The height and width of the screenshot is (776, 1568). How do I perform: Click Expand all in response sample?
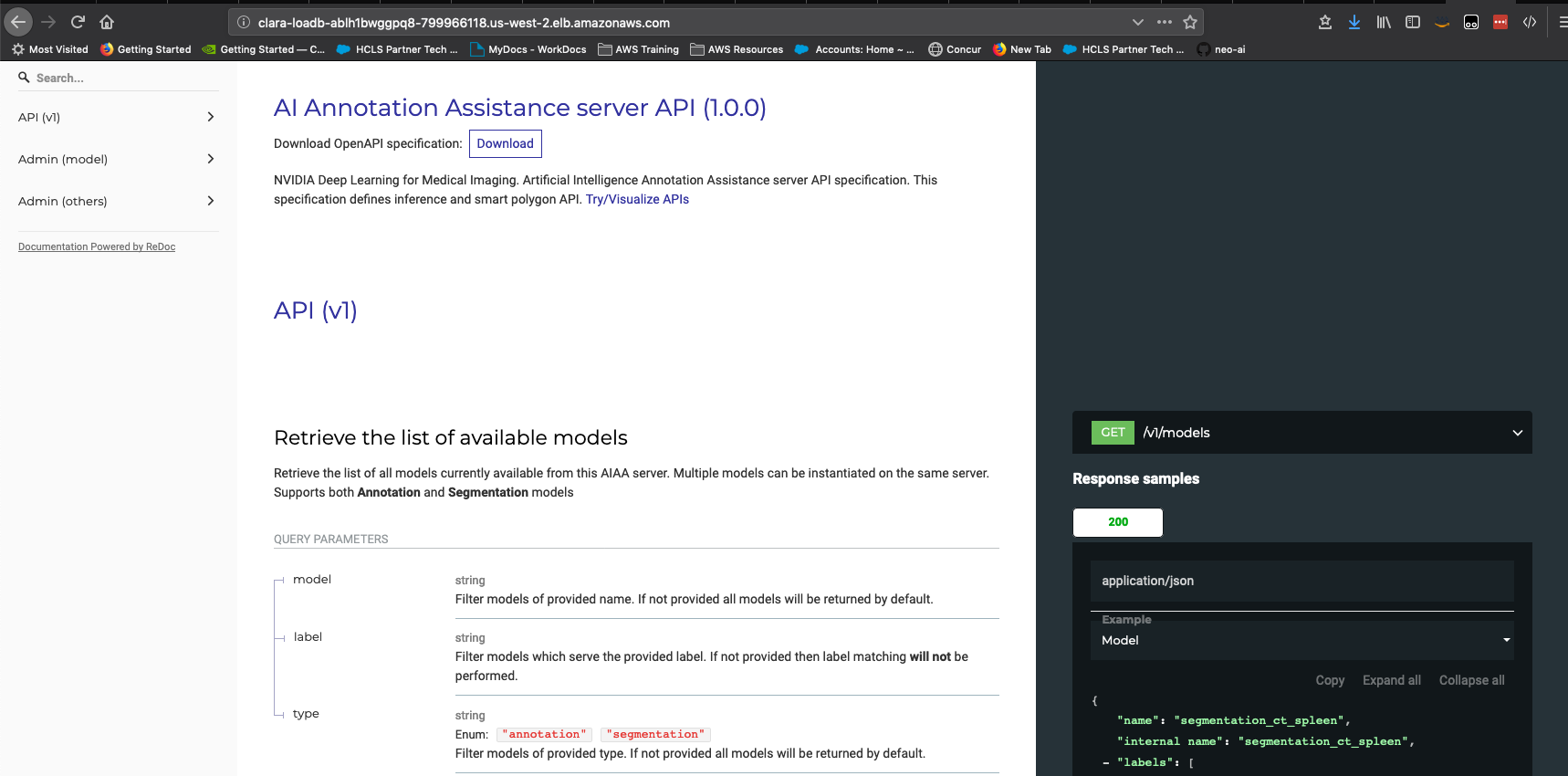(1392, 680)
